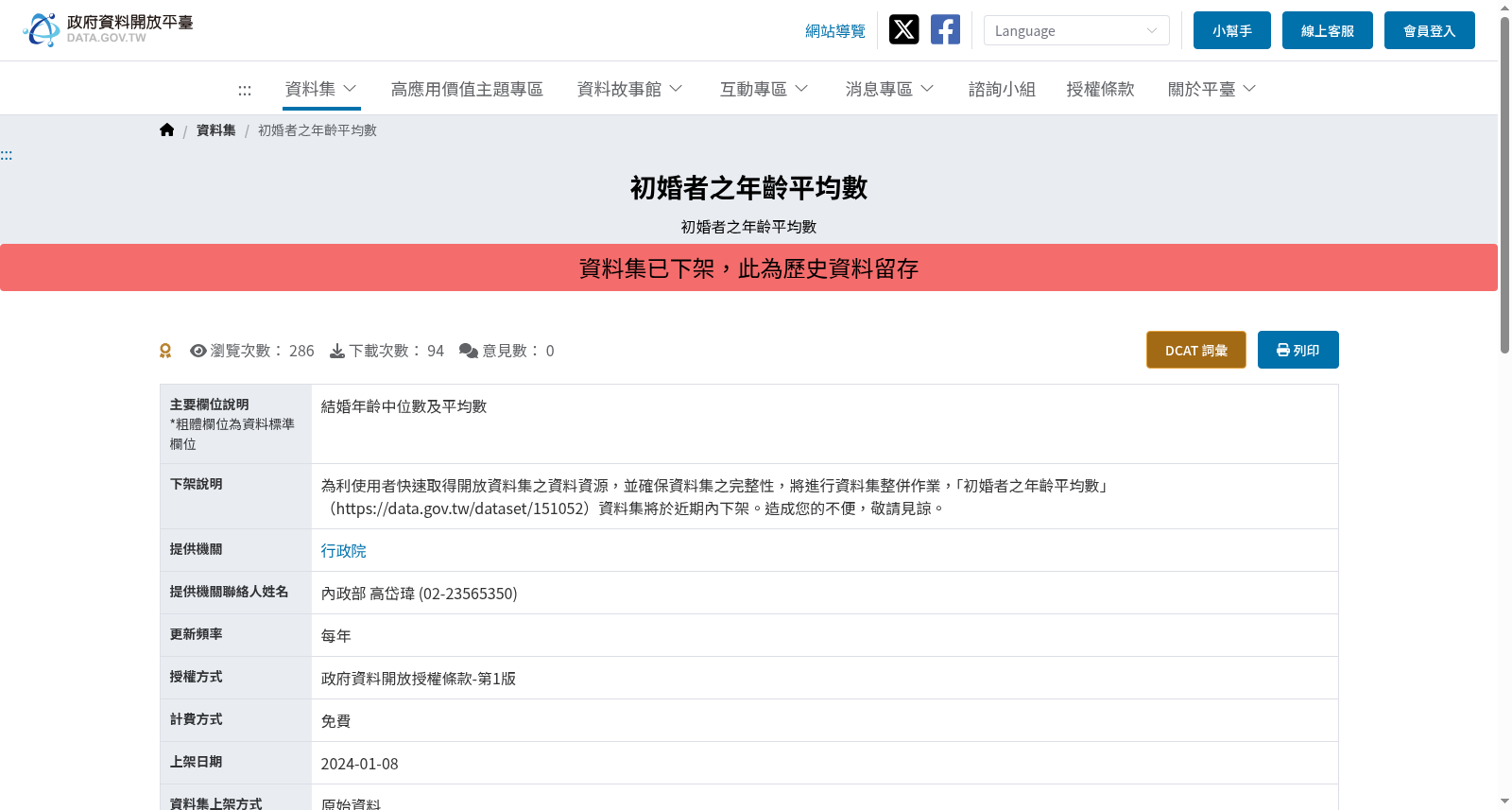Open the X (Twitter) social icon
This screenshot has height=810, width=1512.
(x=903, y=30)
